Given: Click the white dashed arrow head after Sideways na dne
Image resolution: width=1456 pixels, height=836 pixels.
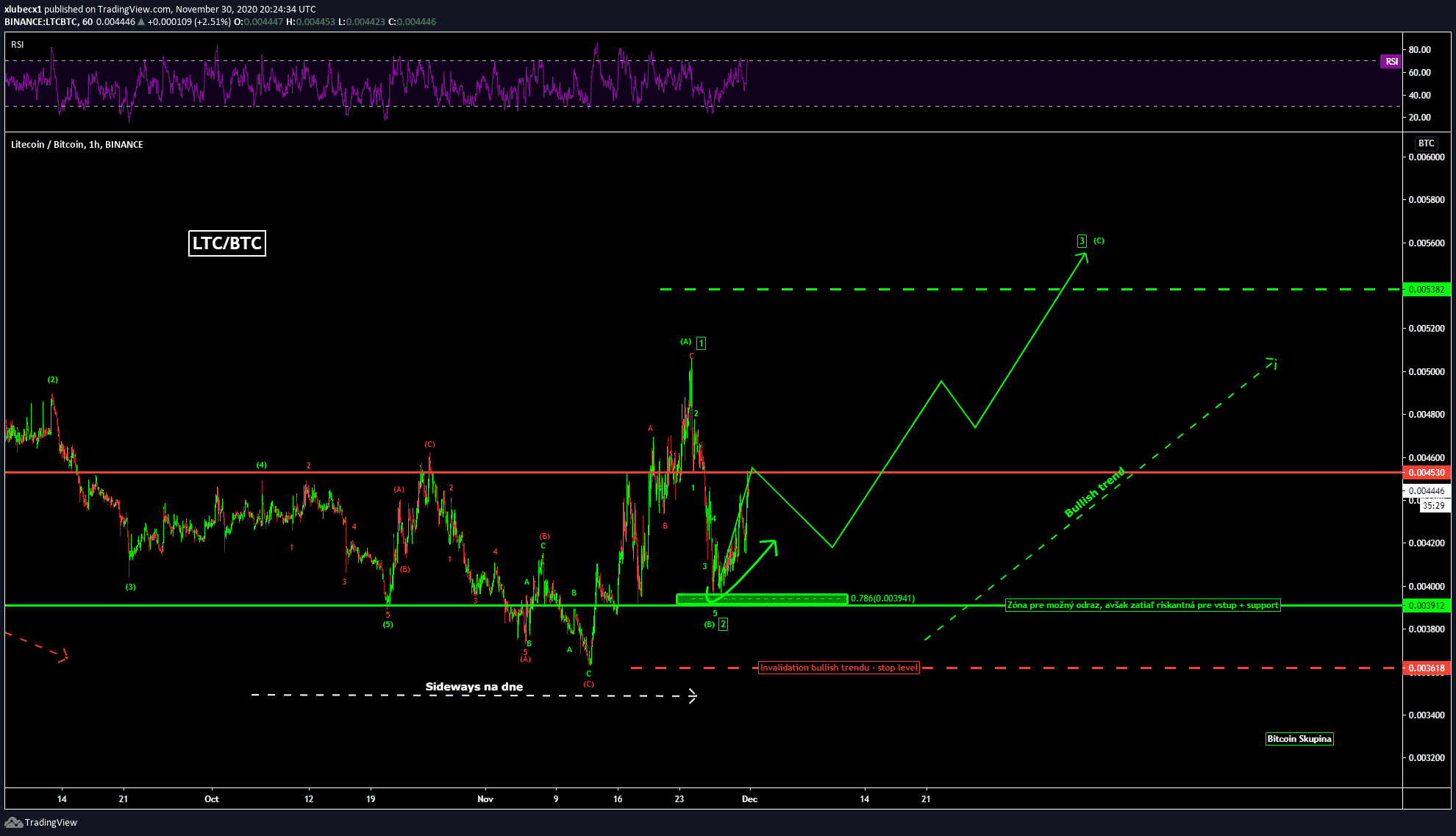Looking at the screenshot, I should 692,696.
